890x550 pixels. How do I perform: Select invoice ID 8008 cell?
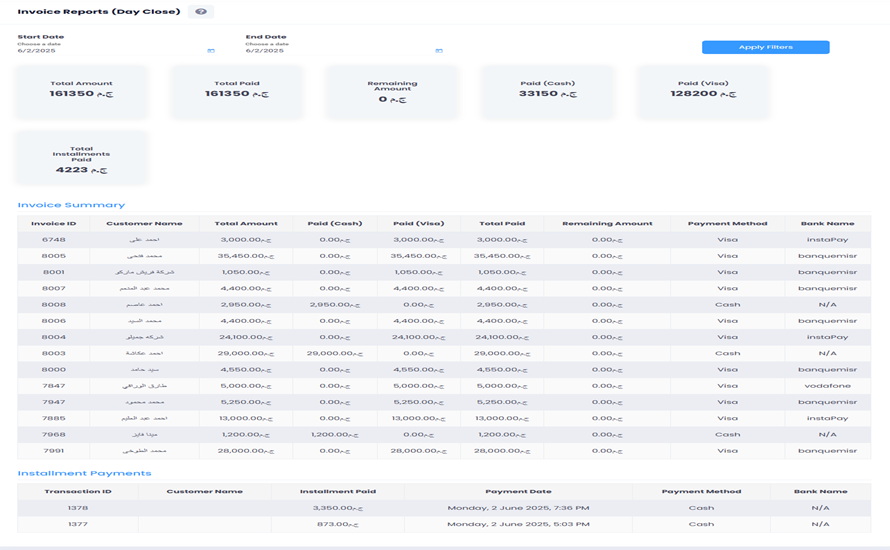click(53, 305)
